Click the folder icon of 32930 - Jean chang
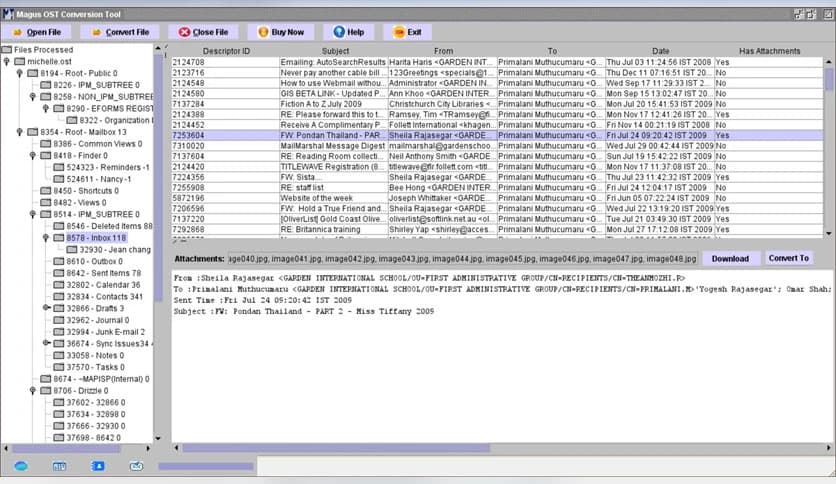Screen dimensions: 836x484 (72, 249)
